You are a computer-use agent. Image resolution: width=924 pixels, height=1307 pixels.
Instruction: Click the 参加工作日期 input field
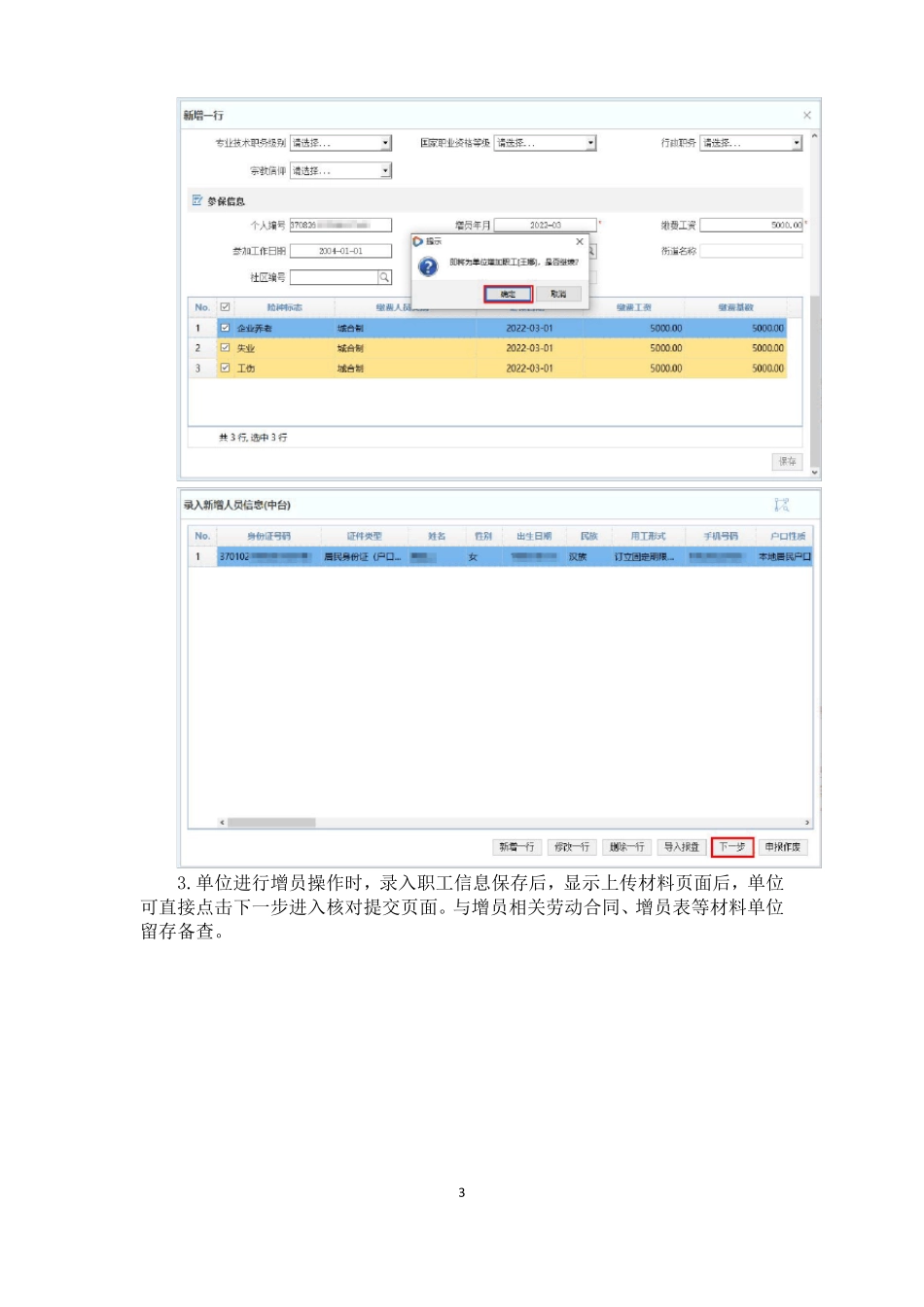(340, 251)
